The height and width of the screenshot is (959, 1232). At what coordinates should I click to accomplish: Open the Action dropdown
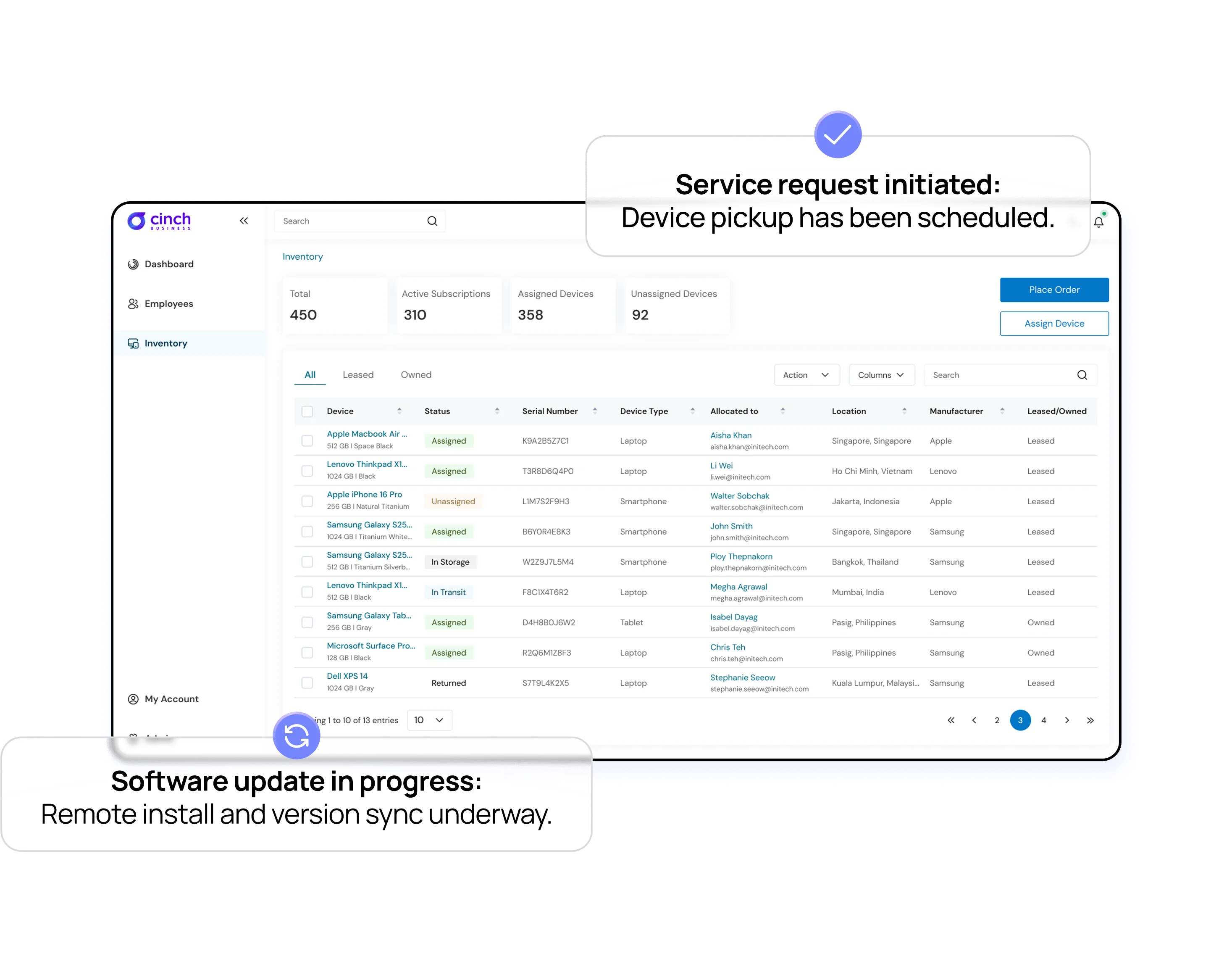tap(806, 375)
